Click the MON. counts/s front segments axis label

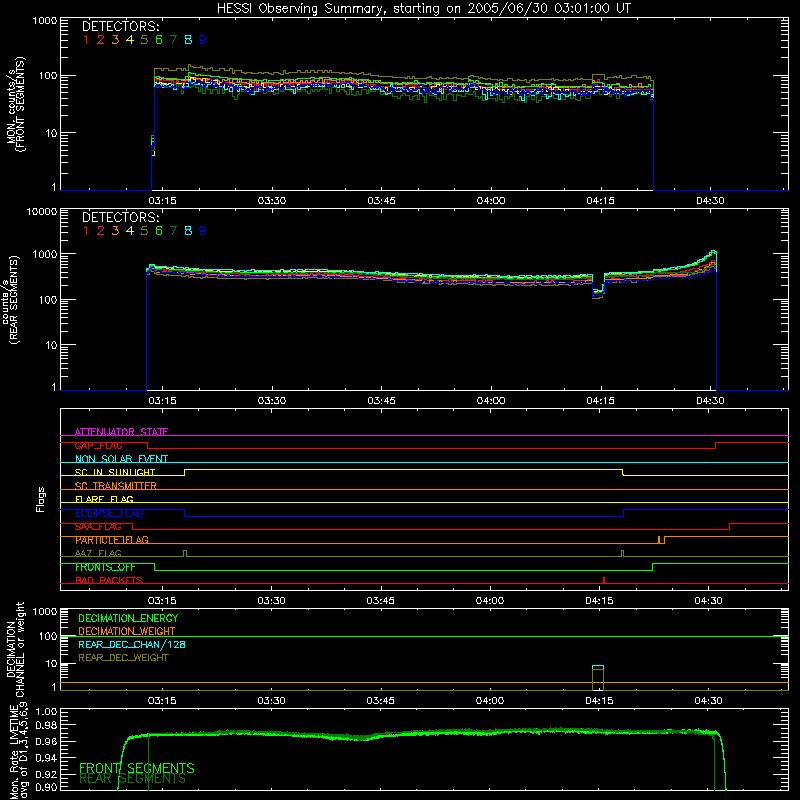tap(15, 104)
